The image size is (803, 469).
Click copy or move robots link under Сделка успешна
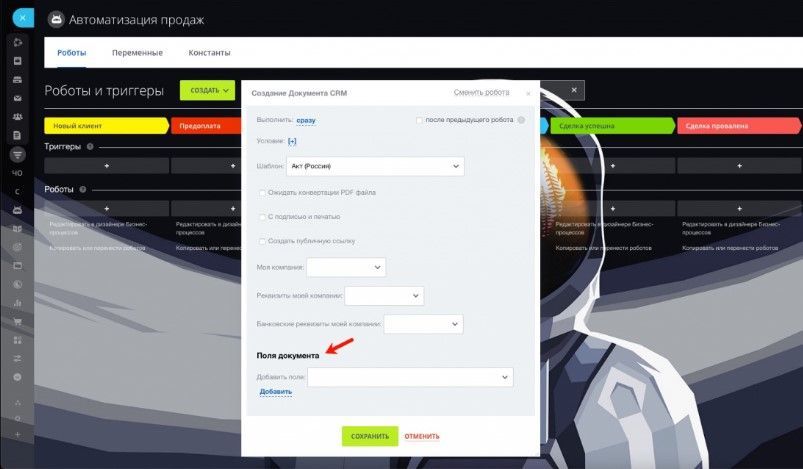tap(603, 248)
